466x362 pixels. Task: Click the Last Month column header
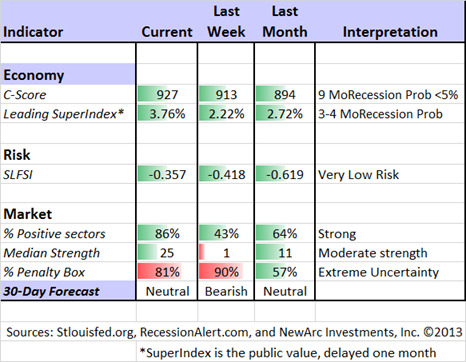[285, 21]
